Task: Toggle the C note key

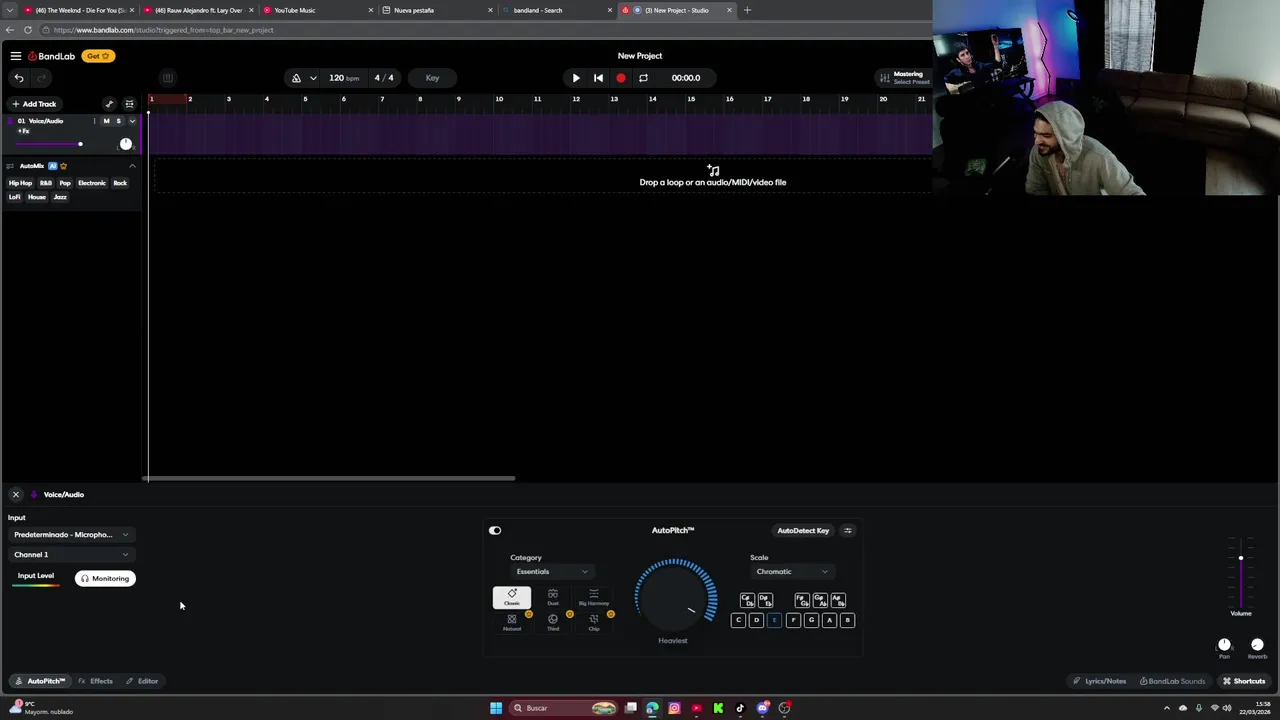Action: [738, 621]
